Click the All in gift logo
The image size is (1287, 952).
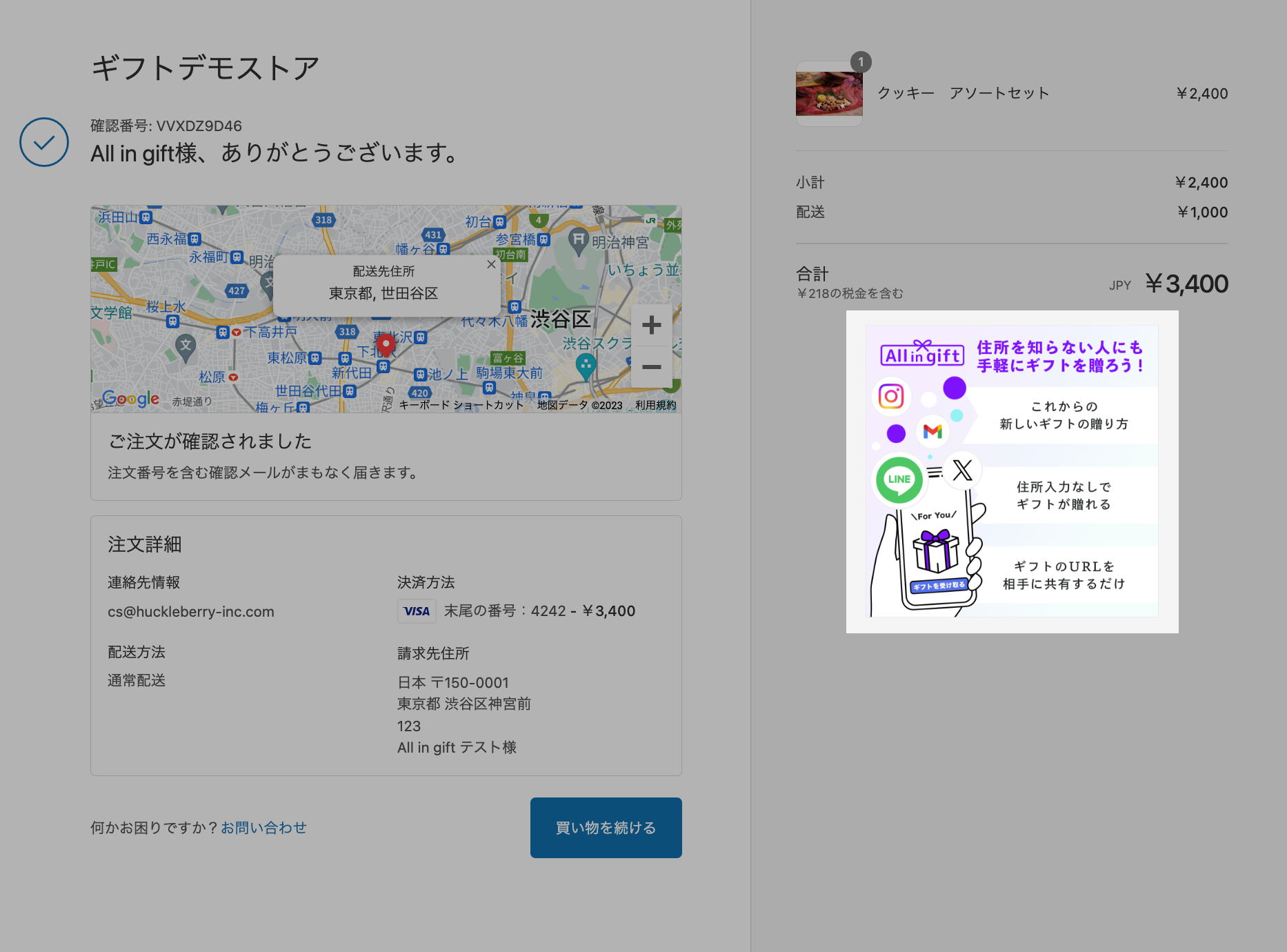click(x=921, y=354)
